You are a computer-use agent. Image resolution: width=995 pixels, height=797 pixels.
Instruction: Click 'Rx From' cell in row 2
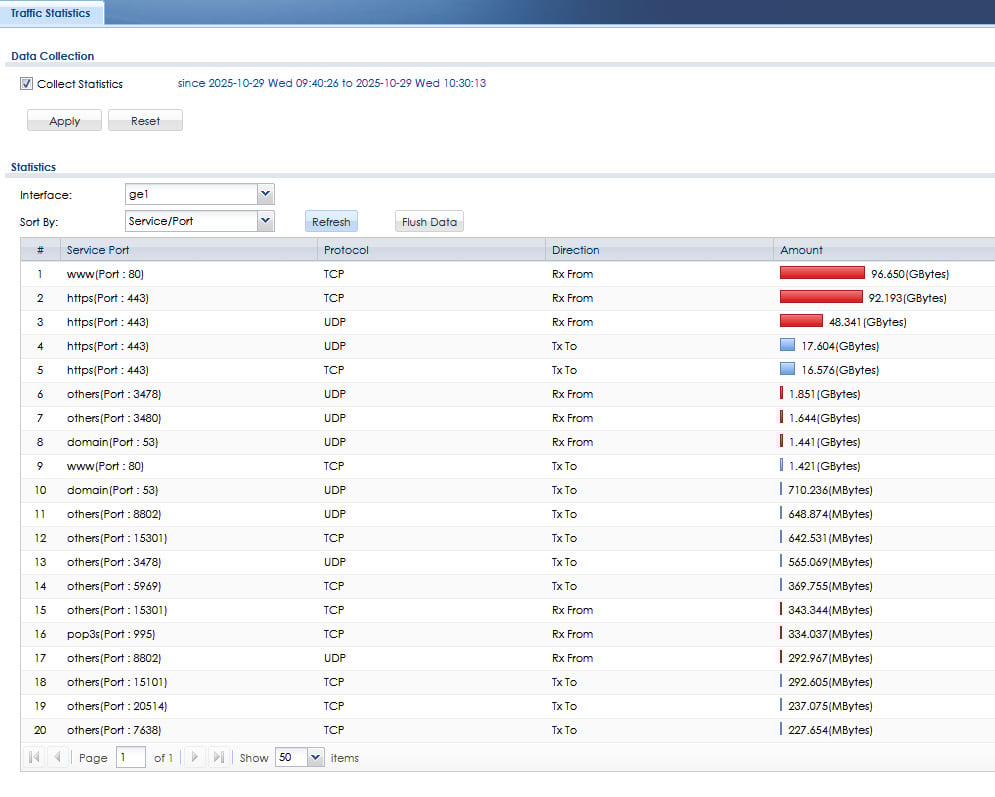coord(572,298)
